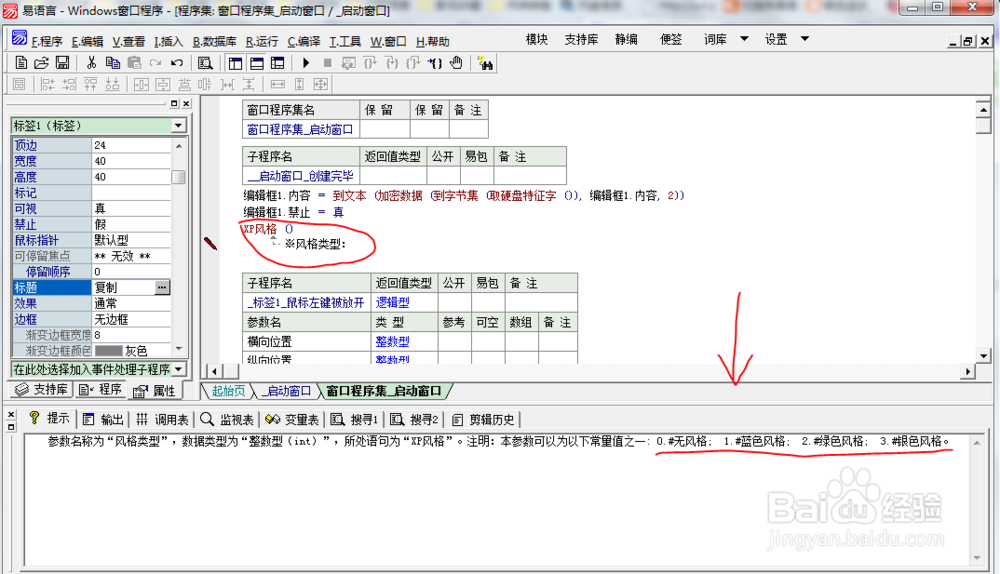
Task: Expand the 词库 dropdown arrow
Action: pyautogui.click(x=744, y=39)
